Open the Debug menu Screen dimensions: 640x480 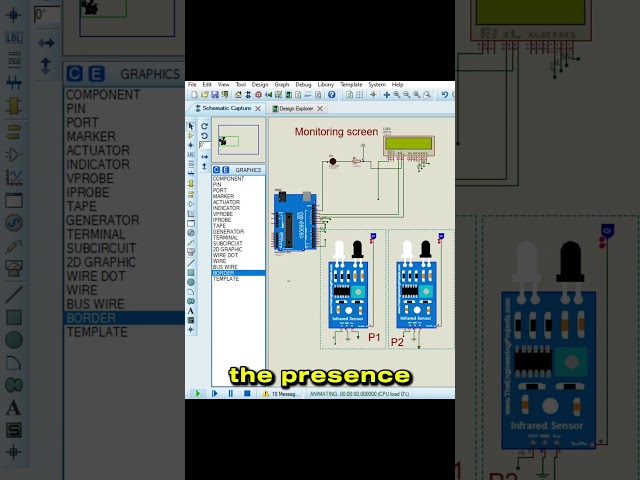click(303, 84)
